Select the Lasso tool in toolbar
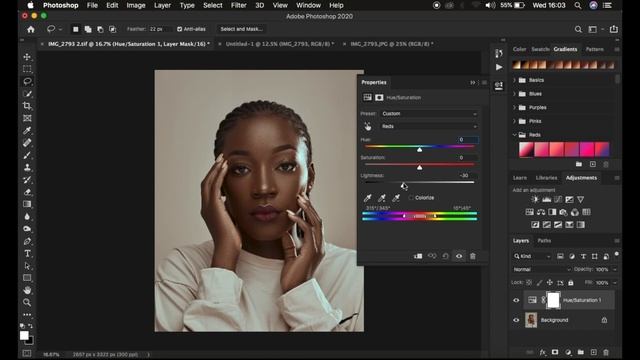The height and width of the screenshot is (360, 640). (27, 81)
